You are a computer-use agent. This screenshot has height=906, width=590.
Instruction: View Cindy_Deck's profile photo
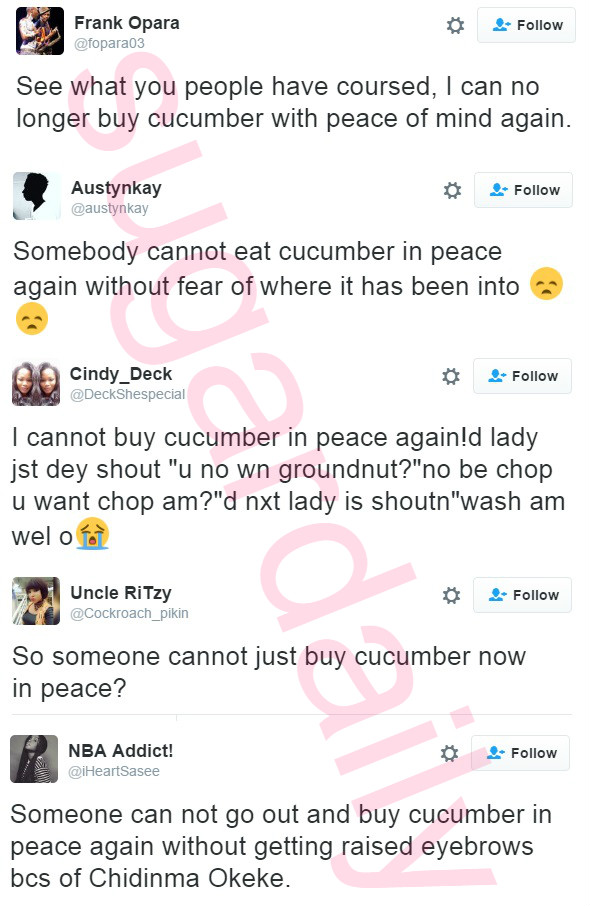[x=36, y=382]
